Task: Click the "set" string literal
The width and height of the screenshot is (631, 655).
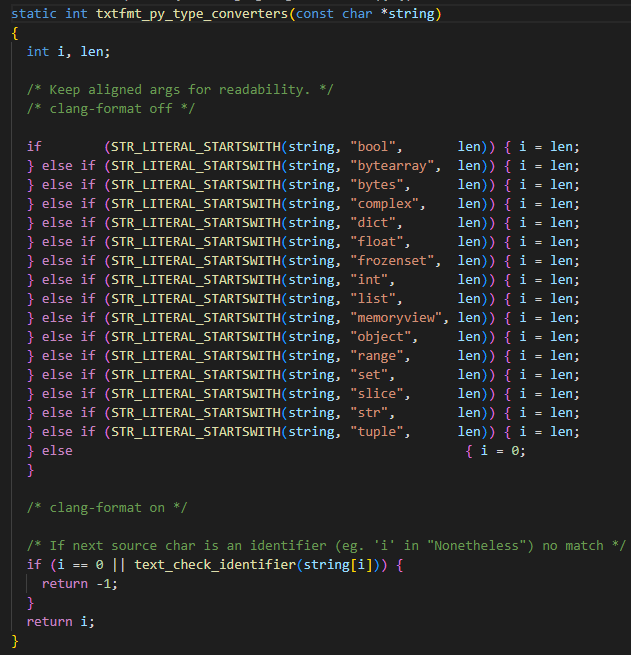Action: tap(369, 375)
